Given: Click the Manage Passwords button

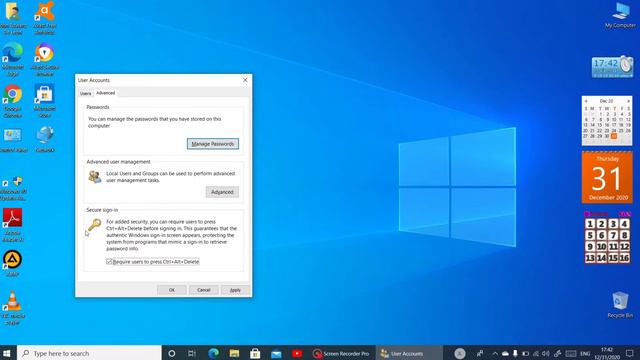Looking at the screenshot, I should 213,144.
